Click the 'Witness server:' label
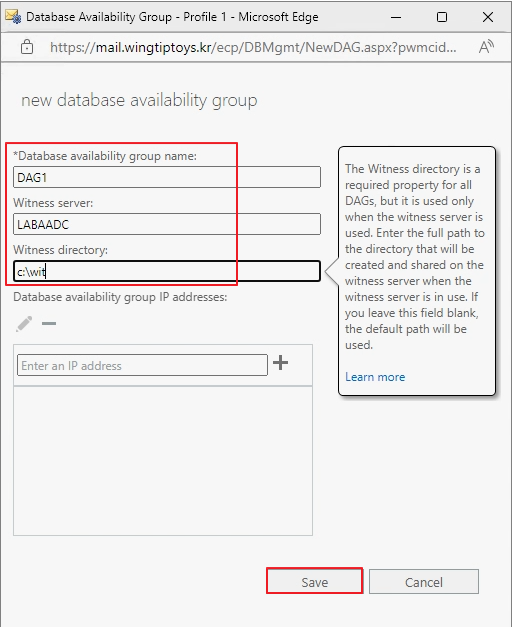 tap(53, 203)
